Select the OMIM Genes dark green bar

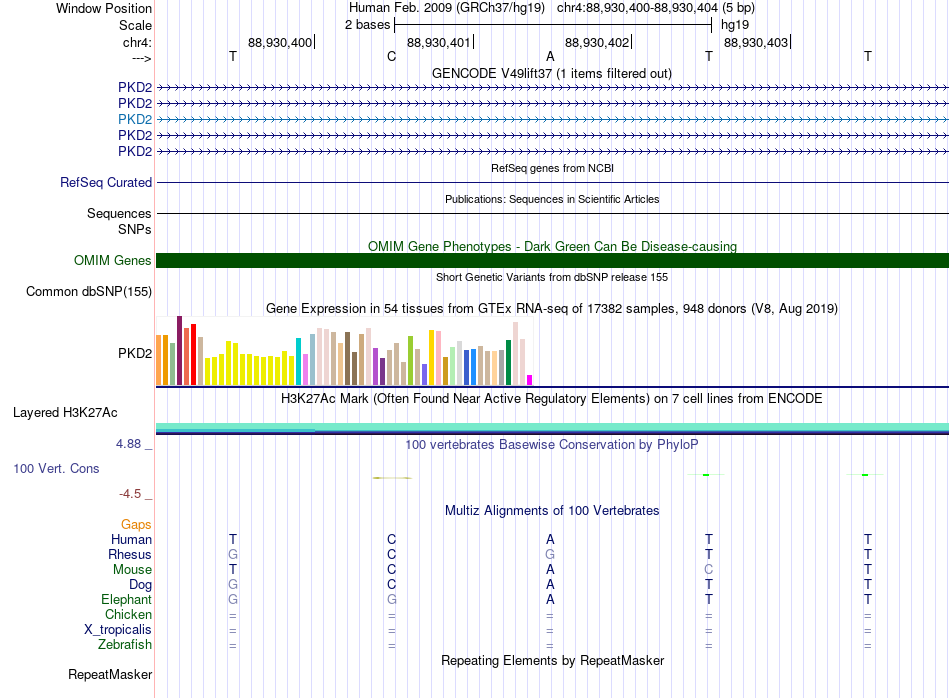tap(552, 261)
